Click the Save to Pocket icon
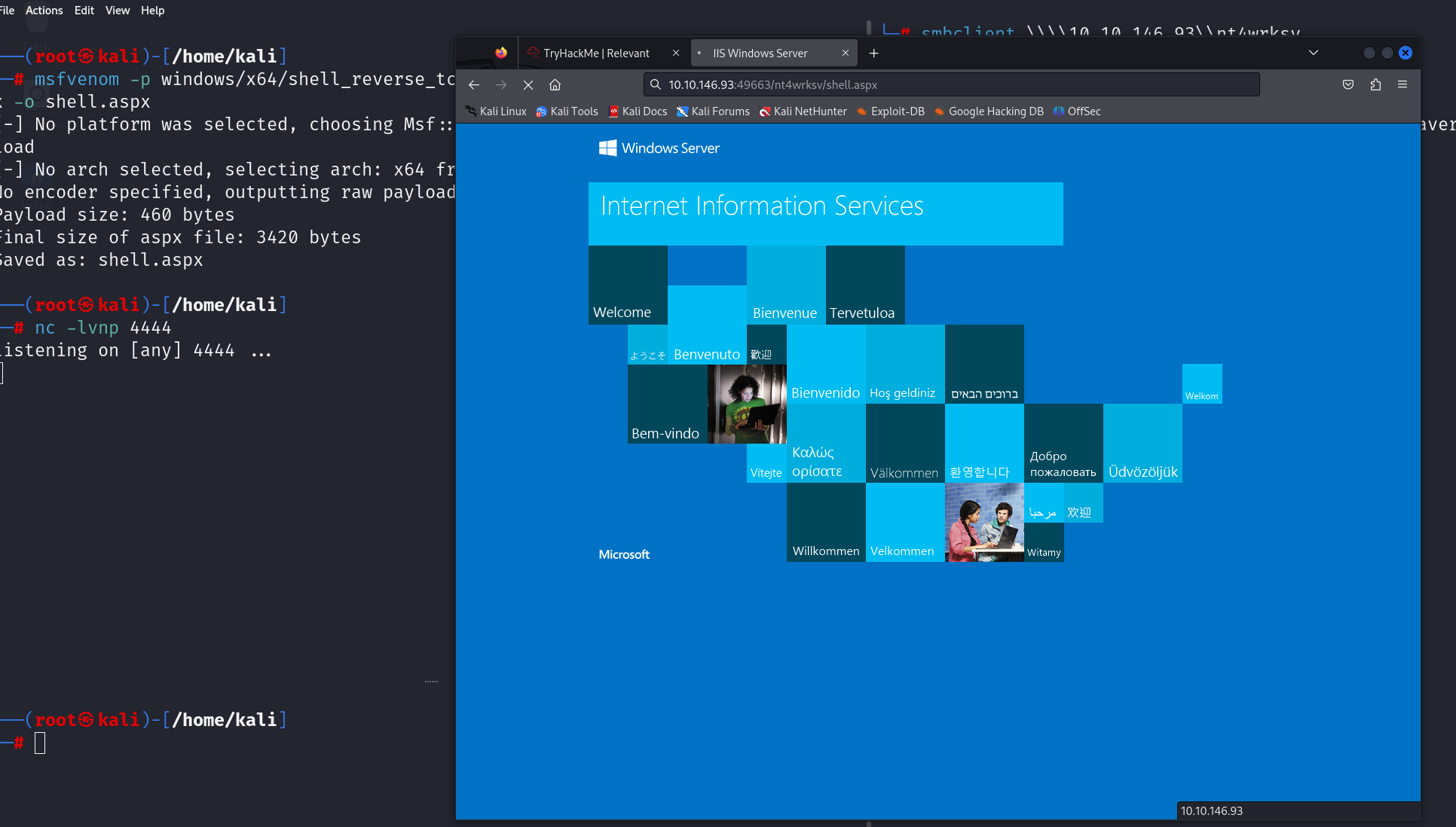 (1348, 85)
